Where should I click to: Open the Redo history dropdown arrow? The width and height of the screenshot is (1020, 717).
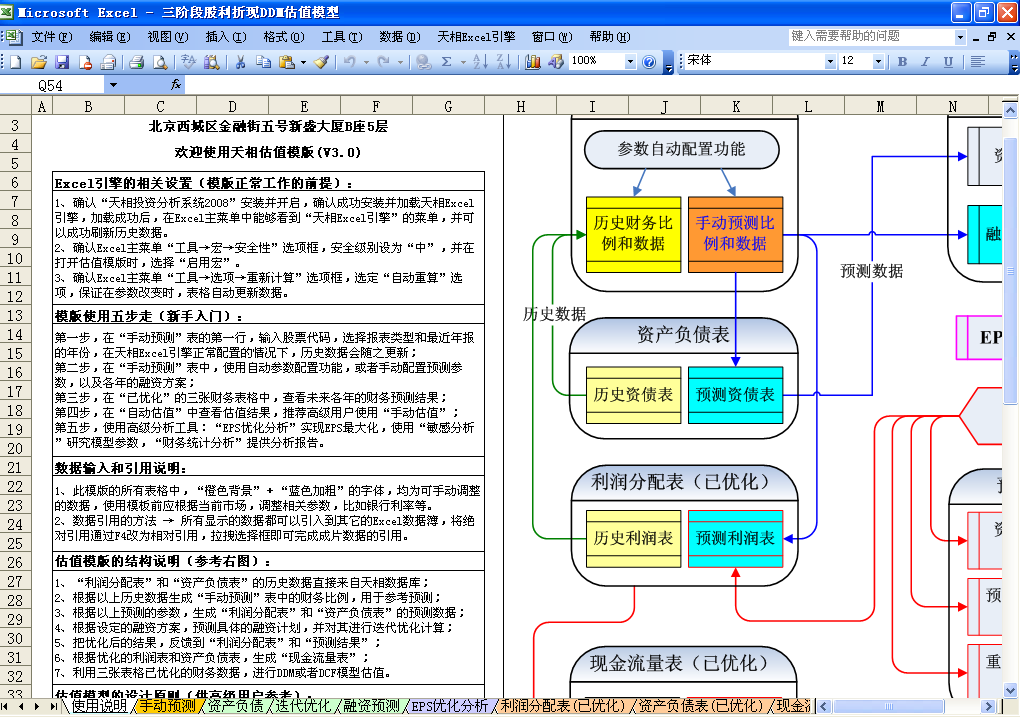tap(400, 62)
